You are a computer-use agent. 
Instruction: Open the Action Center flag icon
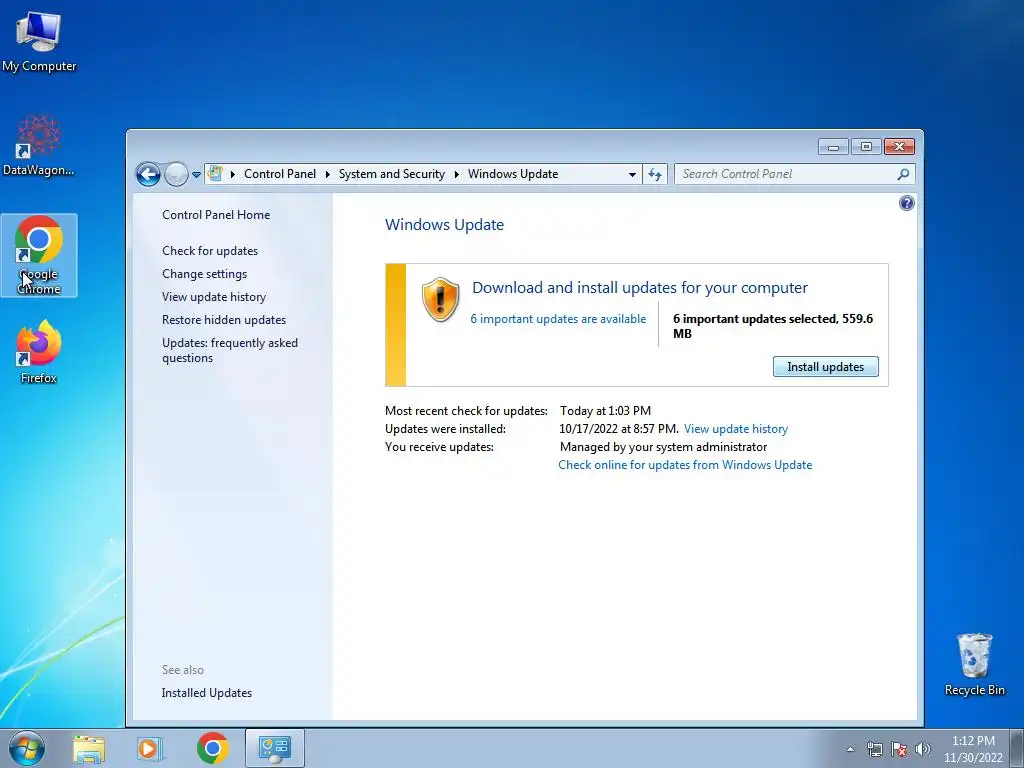[899, 749]
